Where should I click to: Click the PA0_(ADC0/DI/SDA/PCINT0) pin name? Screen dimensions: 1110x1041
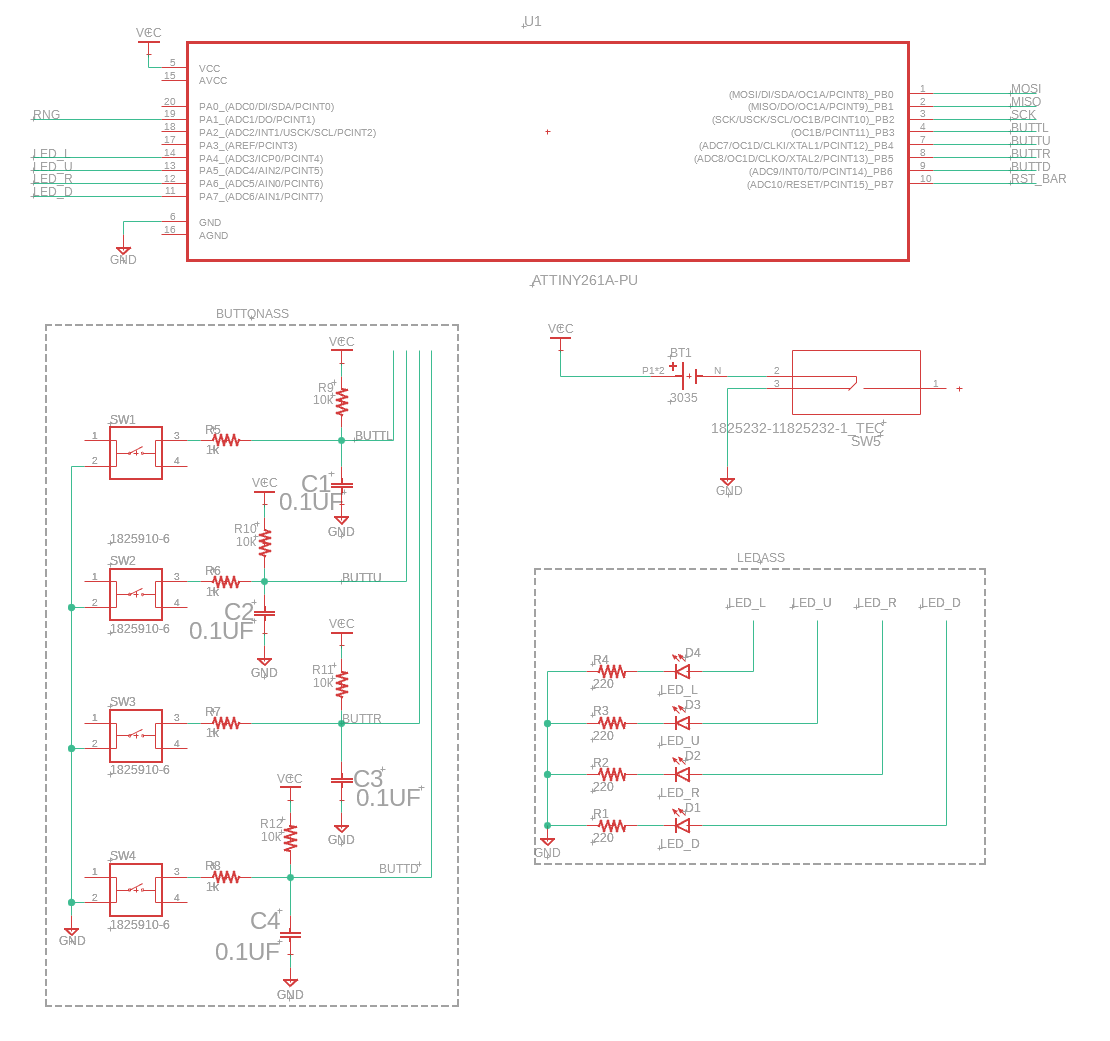[266, 106]
